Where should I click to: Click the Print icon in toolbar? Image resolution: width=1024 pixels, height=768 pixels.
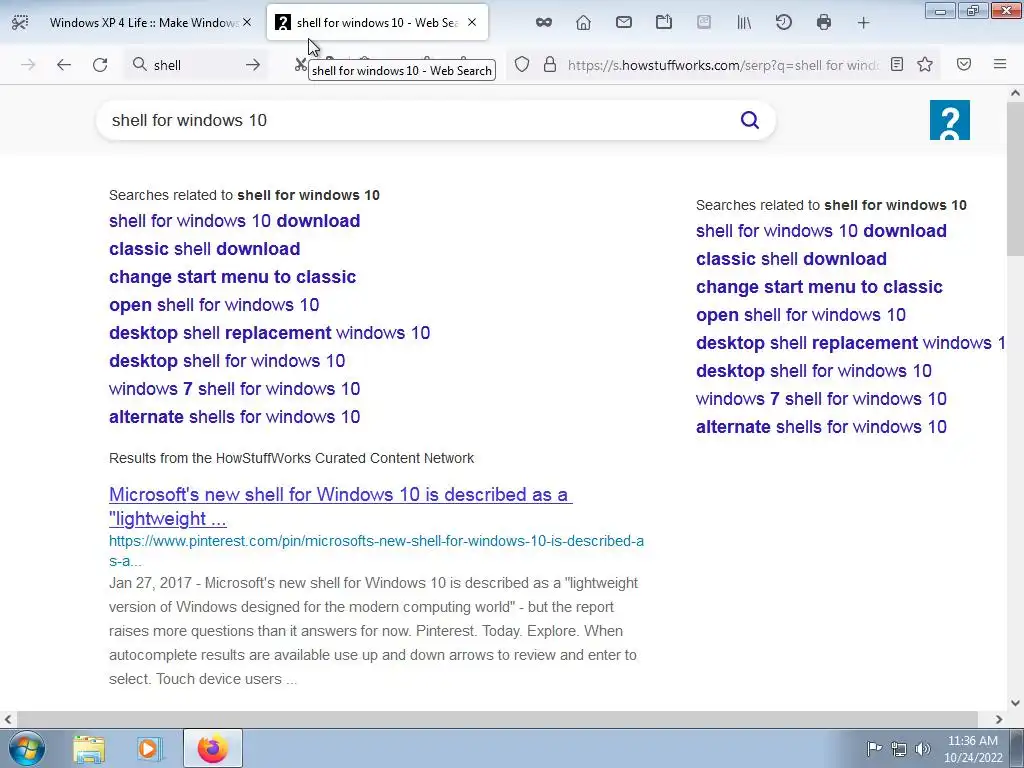(x=824, y=23)
